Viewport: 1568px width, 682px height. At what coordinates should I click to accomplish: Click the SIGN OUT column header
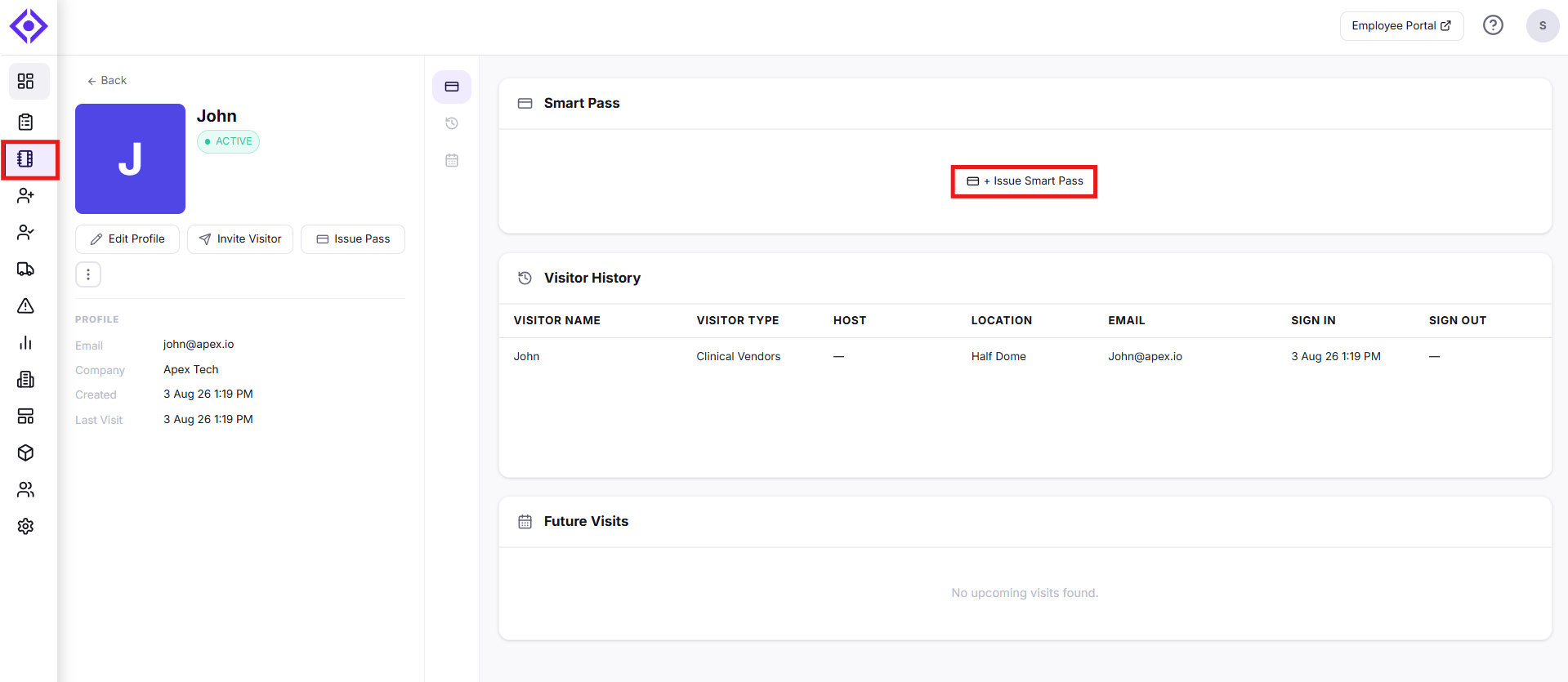pos(1458,321)
